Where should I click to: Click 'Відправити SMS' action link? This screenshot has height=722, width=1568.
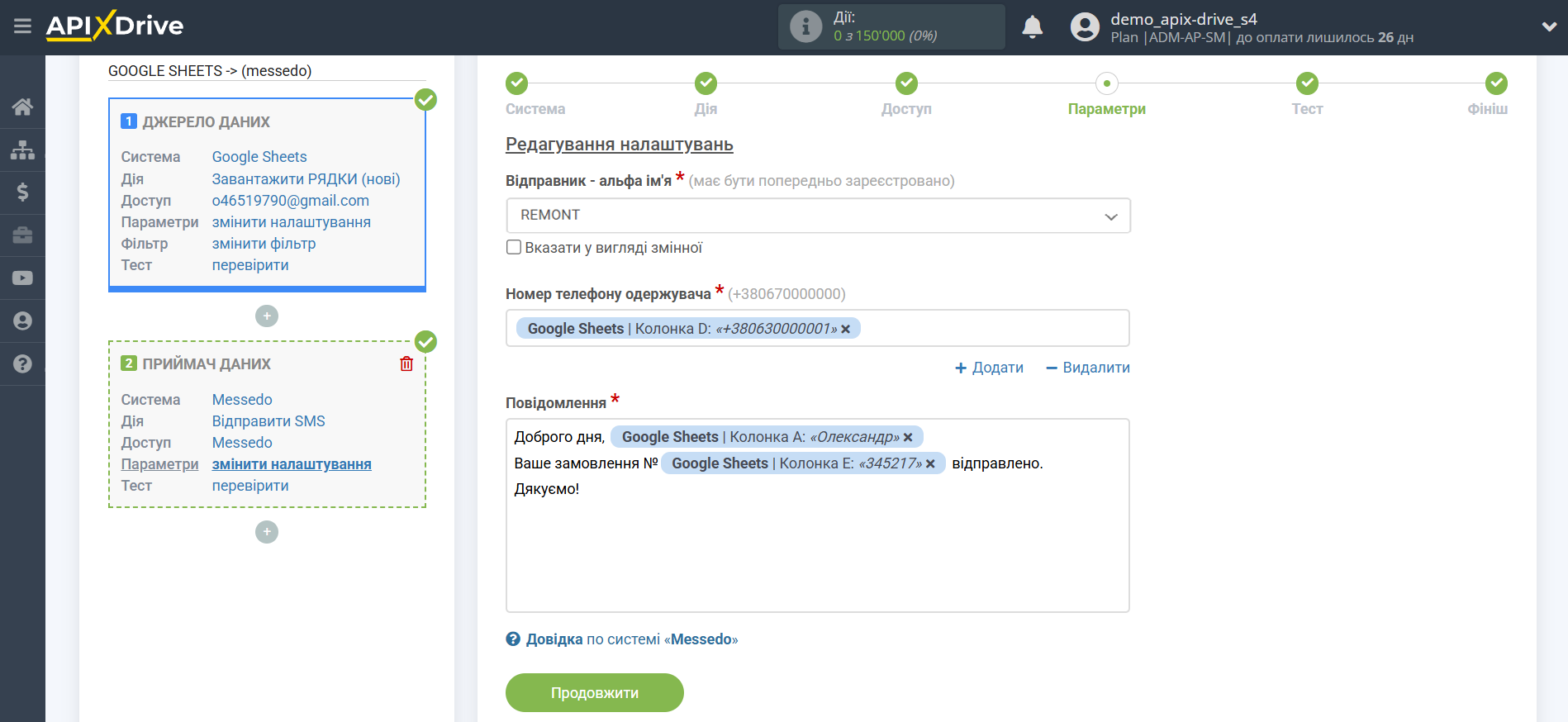(x=268, y=421)
